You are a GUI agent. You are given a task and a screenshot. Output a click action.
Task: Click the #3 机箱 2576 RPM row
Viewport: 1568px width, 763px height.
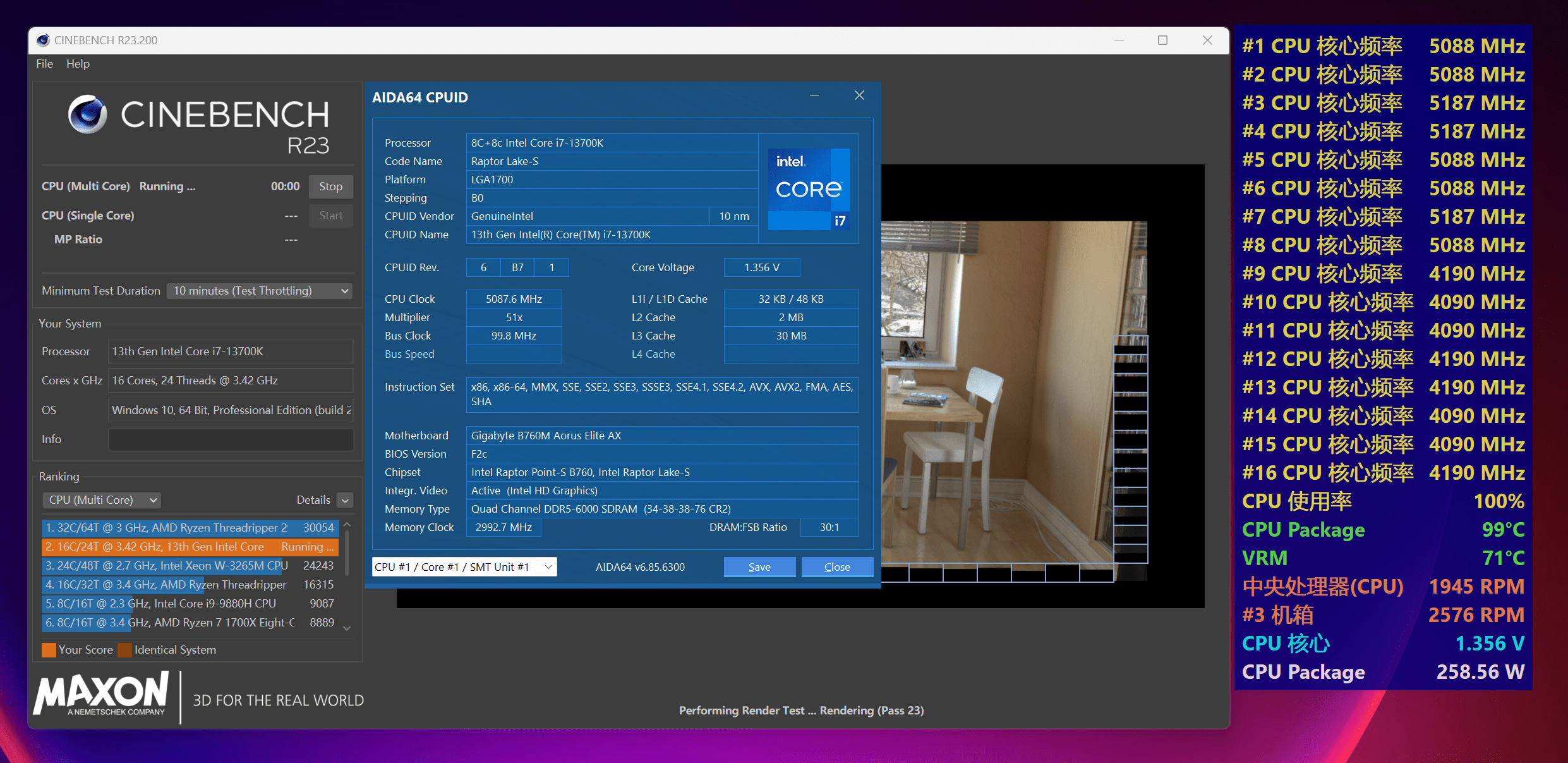pyautogui.click(x=1384, y=615)
